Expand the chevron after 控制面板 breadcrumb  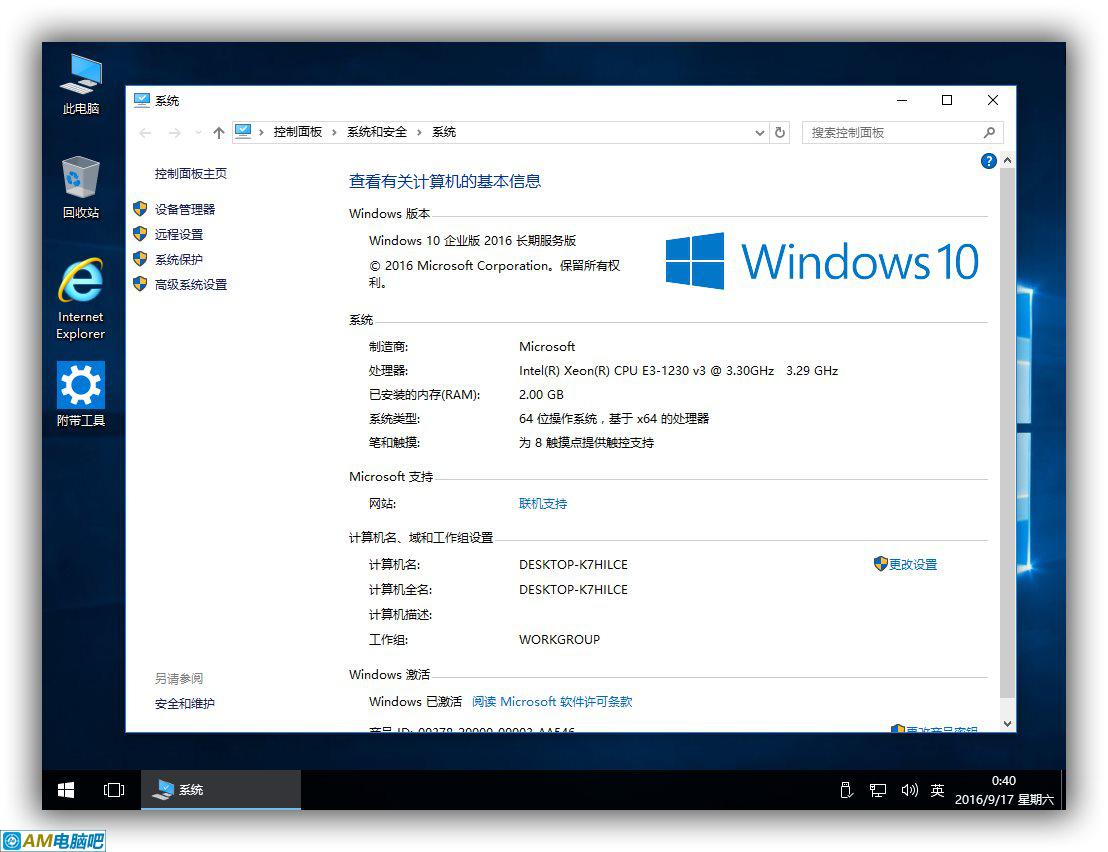[x=334, y=133]
